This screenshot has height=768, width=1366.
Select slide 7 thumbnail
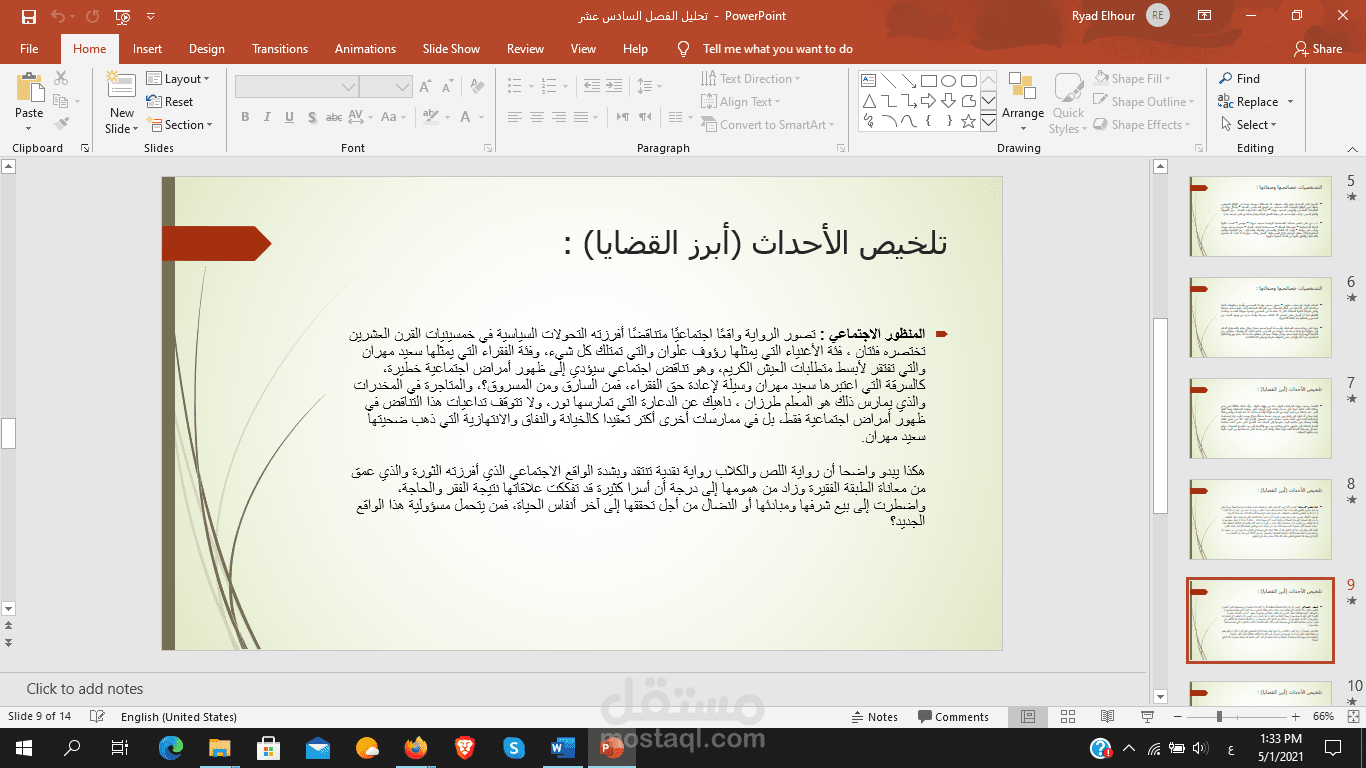click(x=1260, y=418)
